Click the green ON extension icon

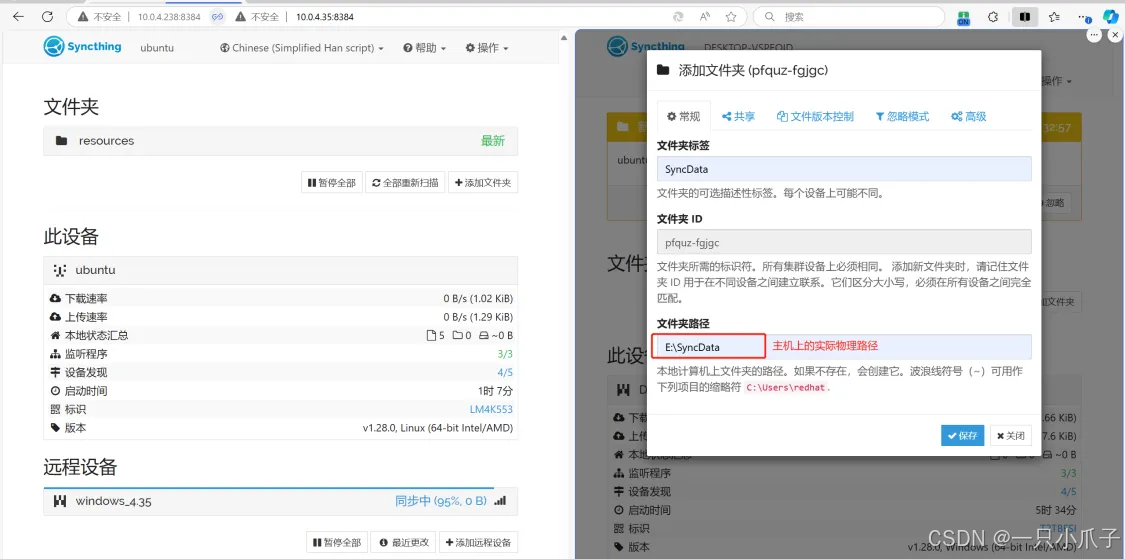tap(964, 17)
